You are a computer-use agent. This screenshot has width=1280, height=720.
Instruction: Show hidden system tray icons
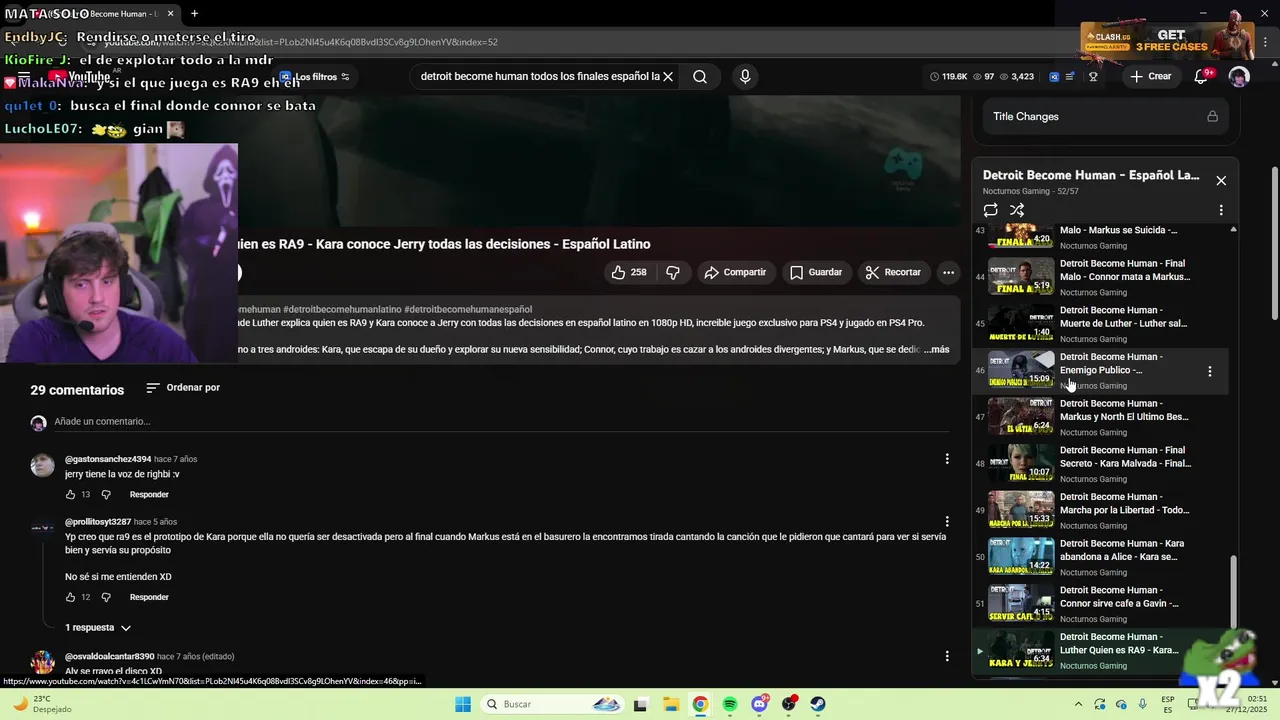1078,704
